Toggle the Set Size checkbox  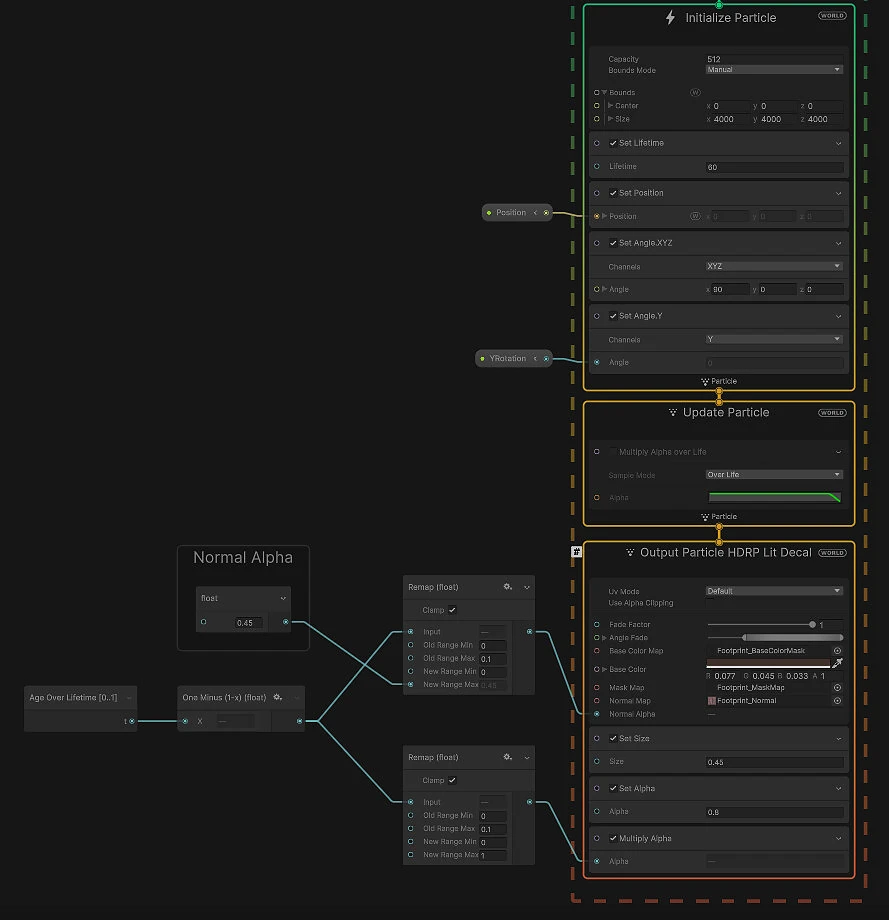(613, 739)
